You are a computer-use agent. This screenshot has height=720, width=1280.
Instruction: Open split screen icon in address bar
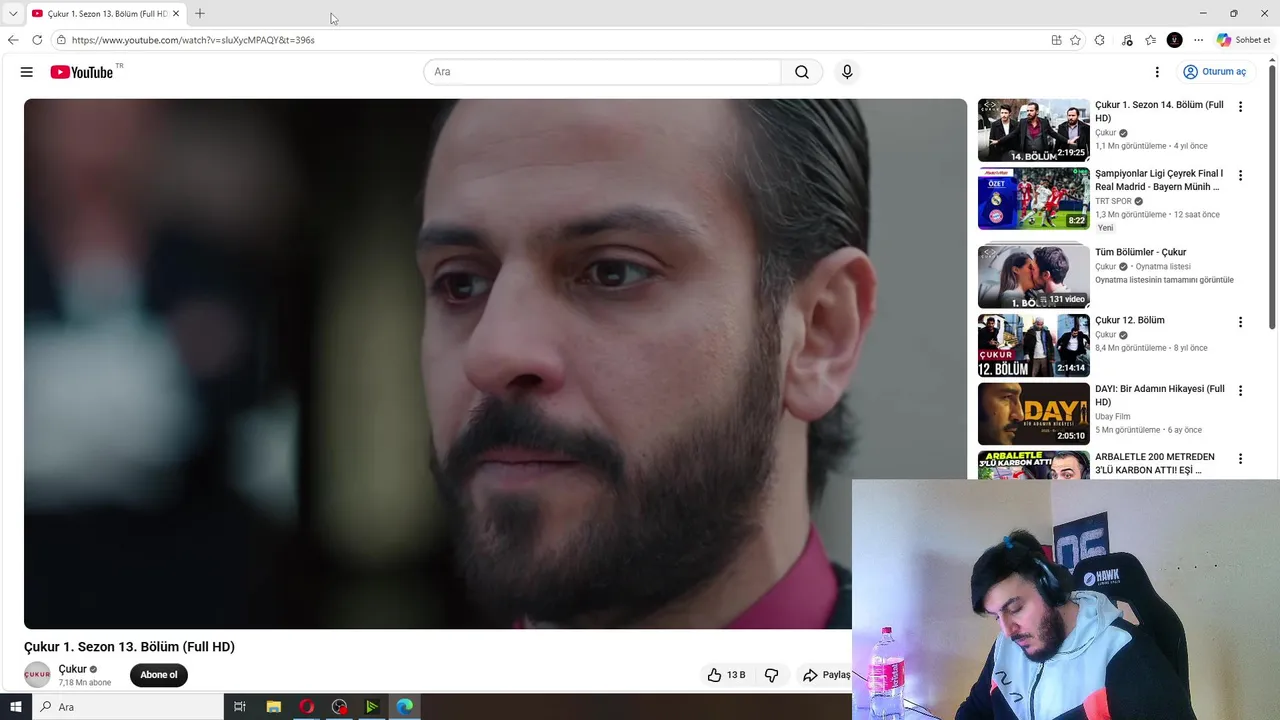1056,40
